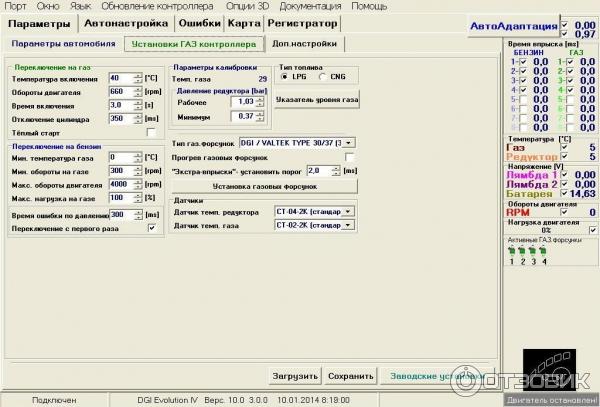Click active gas injector icon 2

(524, 250)
